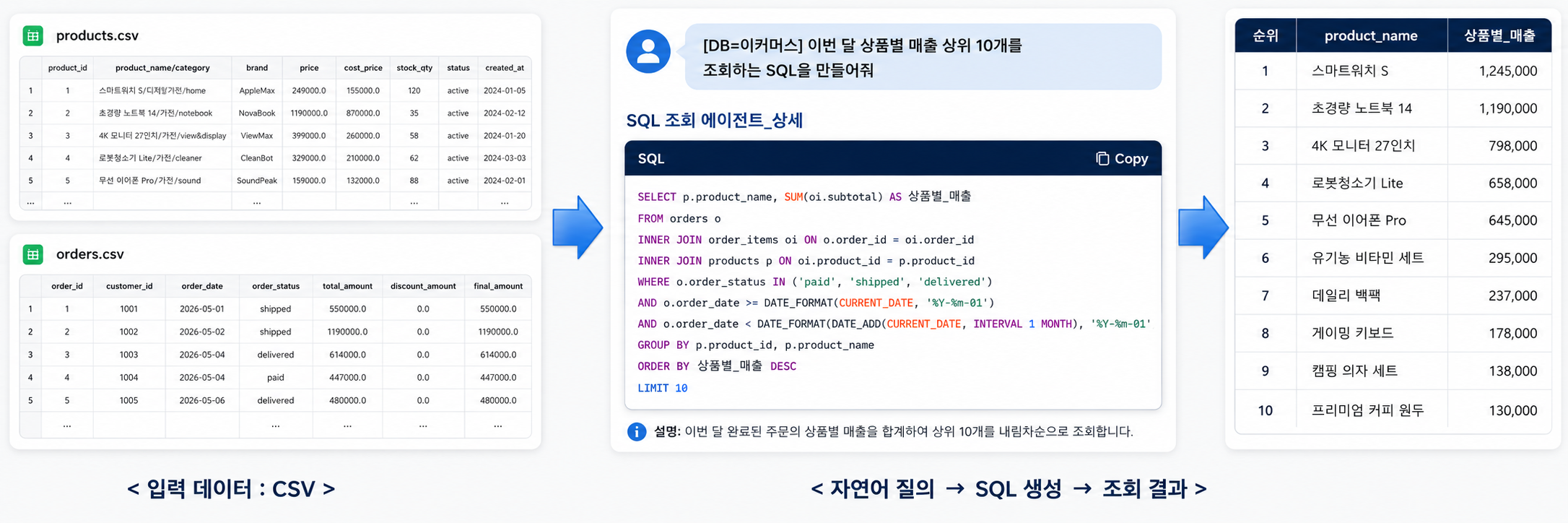Image resolution: width=1568 pixels, height=523 pixels.
Task: Click the cost_price column header
Action: pos(363,68)
